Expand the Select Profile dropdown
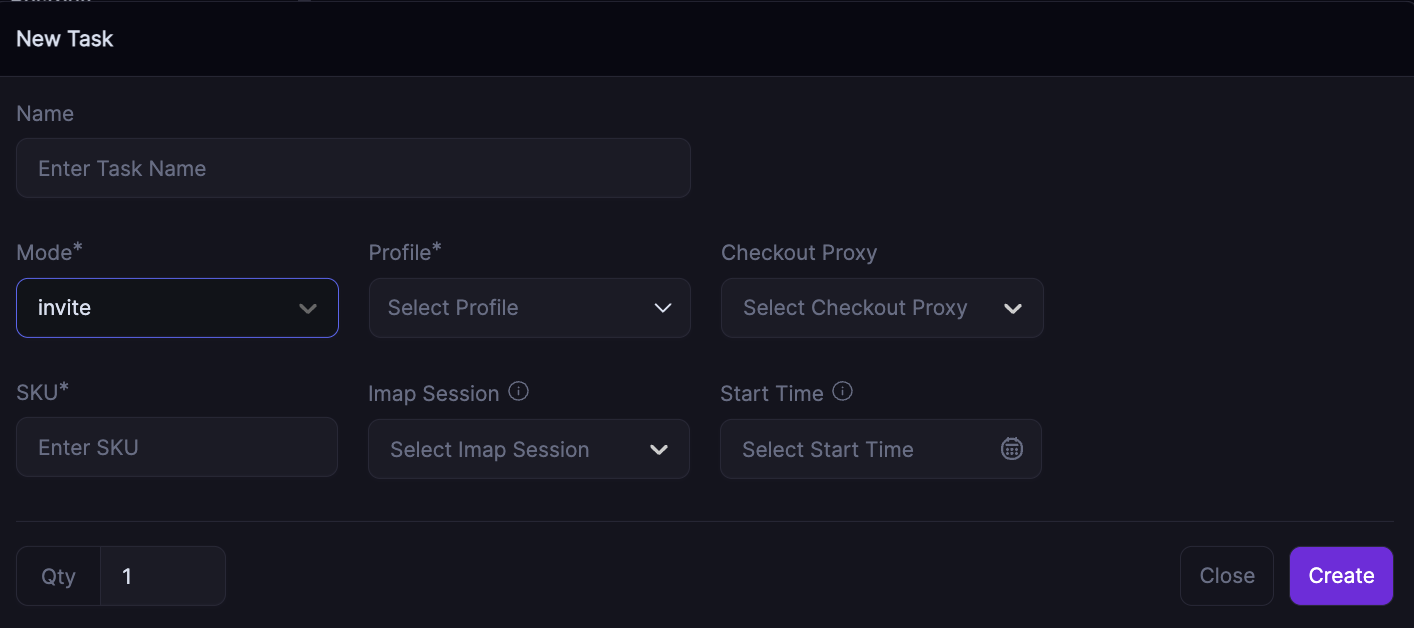 pyautogui.click(x=510, y=308)
